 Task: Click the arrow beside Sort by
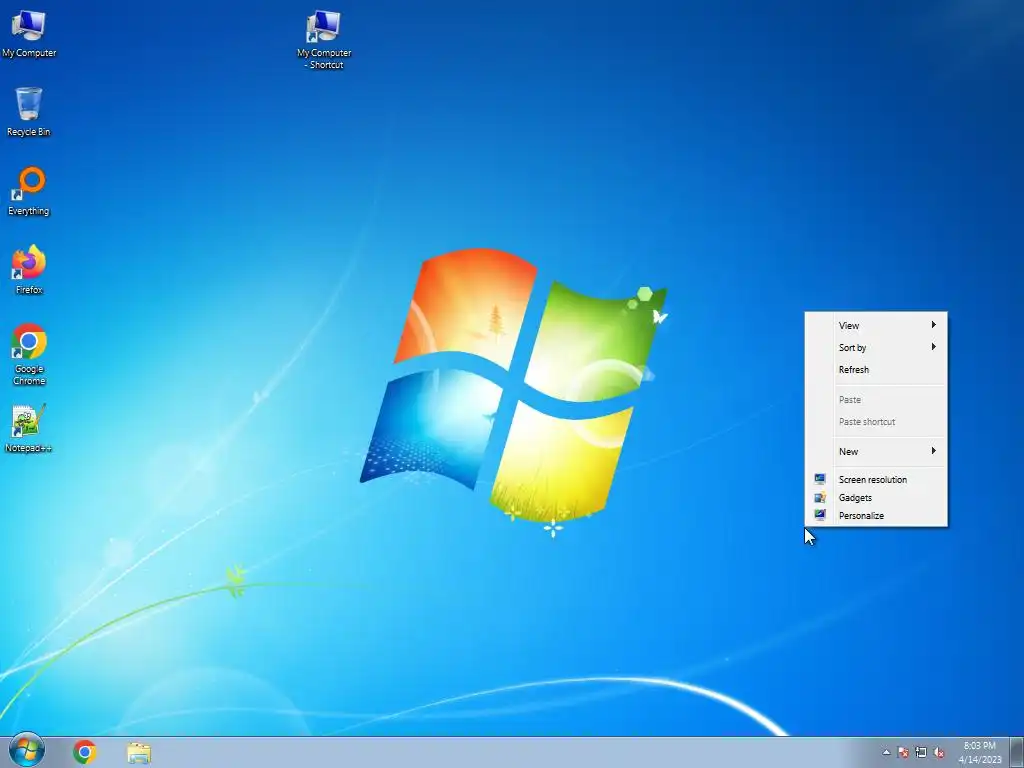point(934,347)
